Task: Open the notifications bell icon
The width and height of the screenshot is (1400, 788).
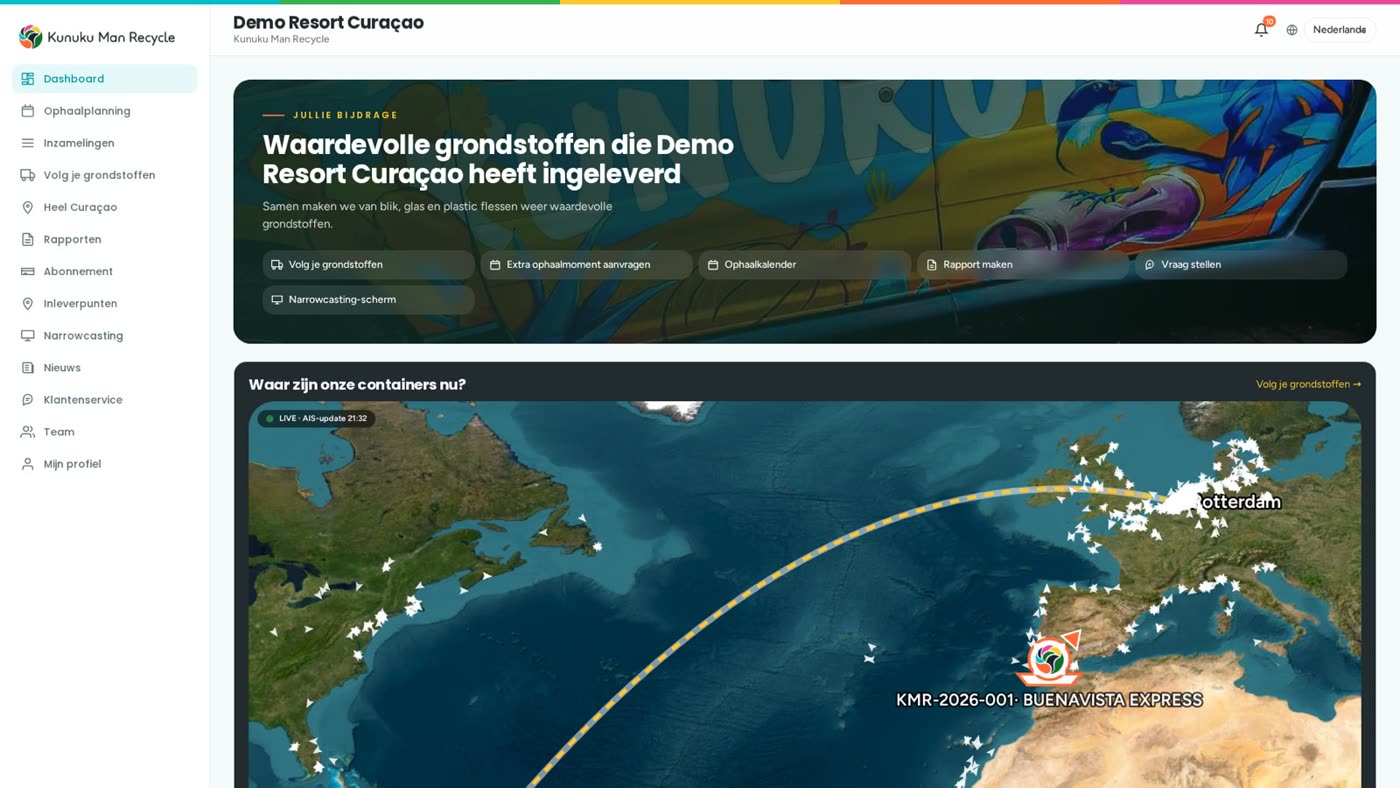Action: pyautogui.click(x=1261, y=30)
